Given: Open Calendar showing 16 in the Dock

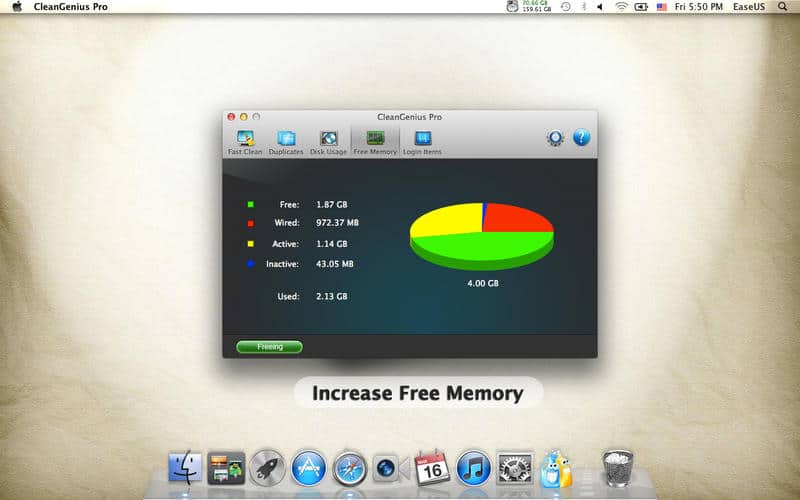Looking at the screenshot, I should pyautogui.click(x=432, y=467).
